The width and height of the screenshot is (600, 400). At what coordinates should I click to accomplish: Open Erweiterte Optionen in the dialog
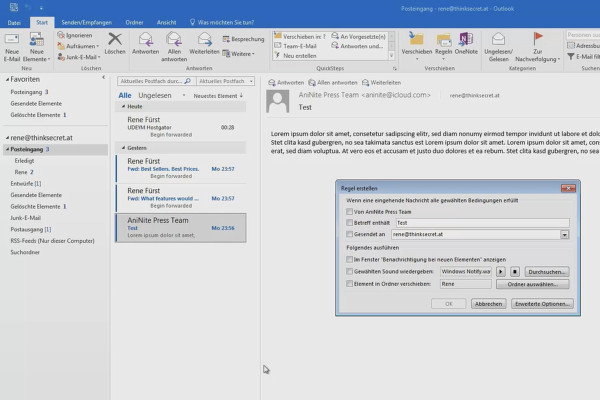tap(542, 304)
